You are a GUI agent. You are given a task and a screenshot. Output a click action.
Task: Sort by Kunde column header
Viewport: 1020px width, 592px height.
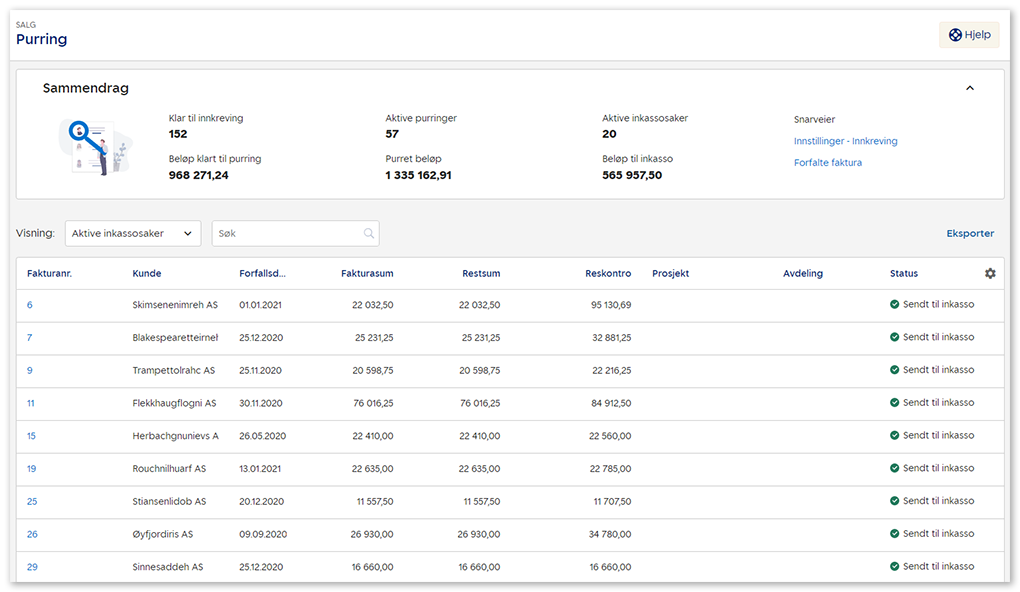[x=147, y=274]
